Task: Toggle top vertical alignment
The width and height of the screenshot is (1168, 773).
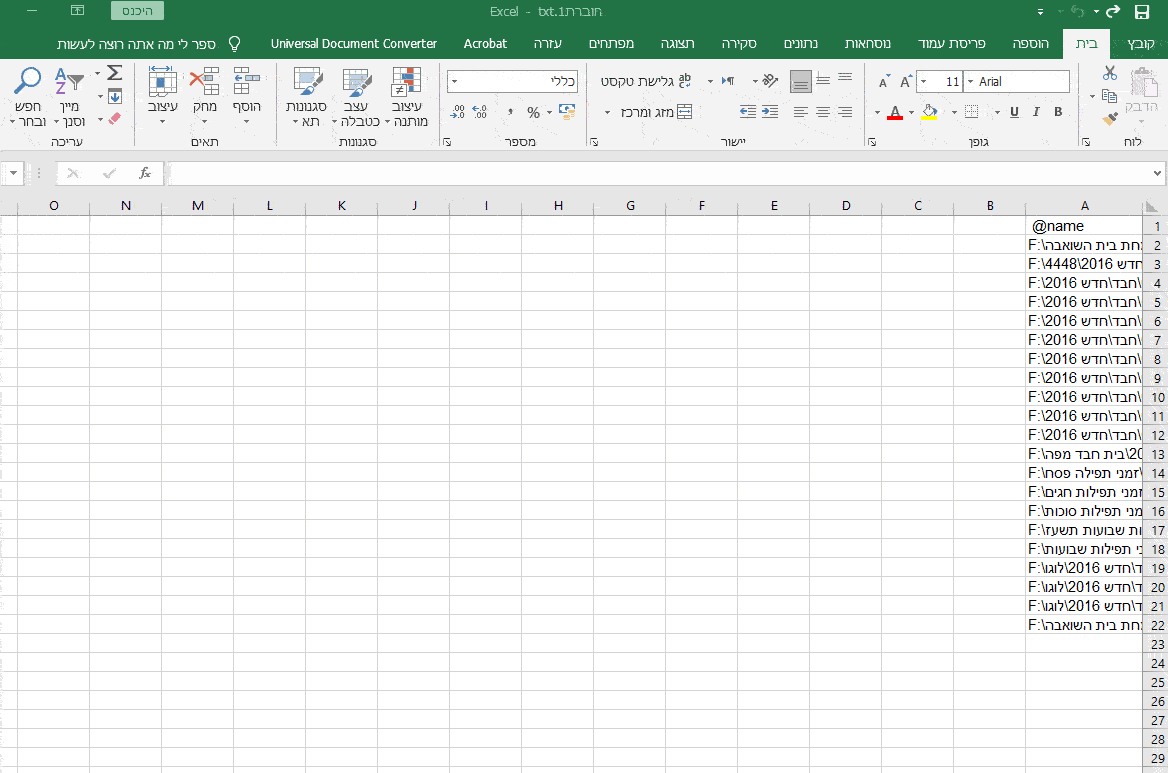Action: pos(845,77)
